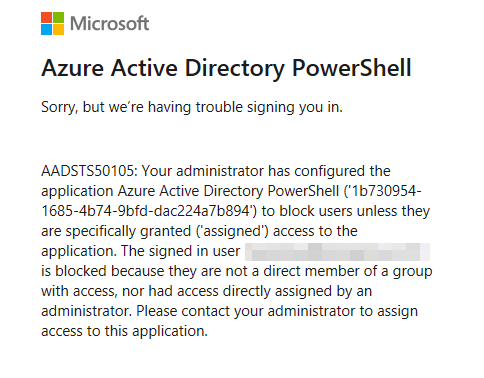This screenshot has height=378, width=484.
Task: Click the '1b730954-' application ID segment
Action: tap(385, 191)
